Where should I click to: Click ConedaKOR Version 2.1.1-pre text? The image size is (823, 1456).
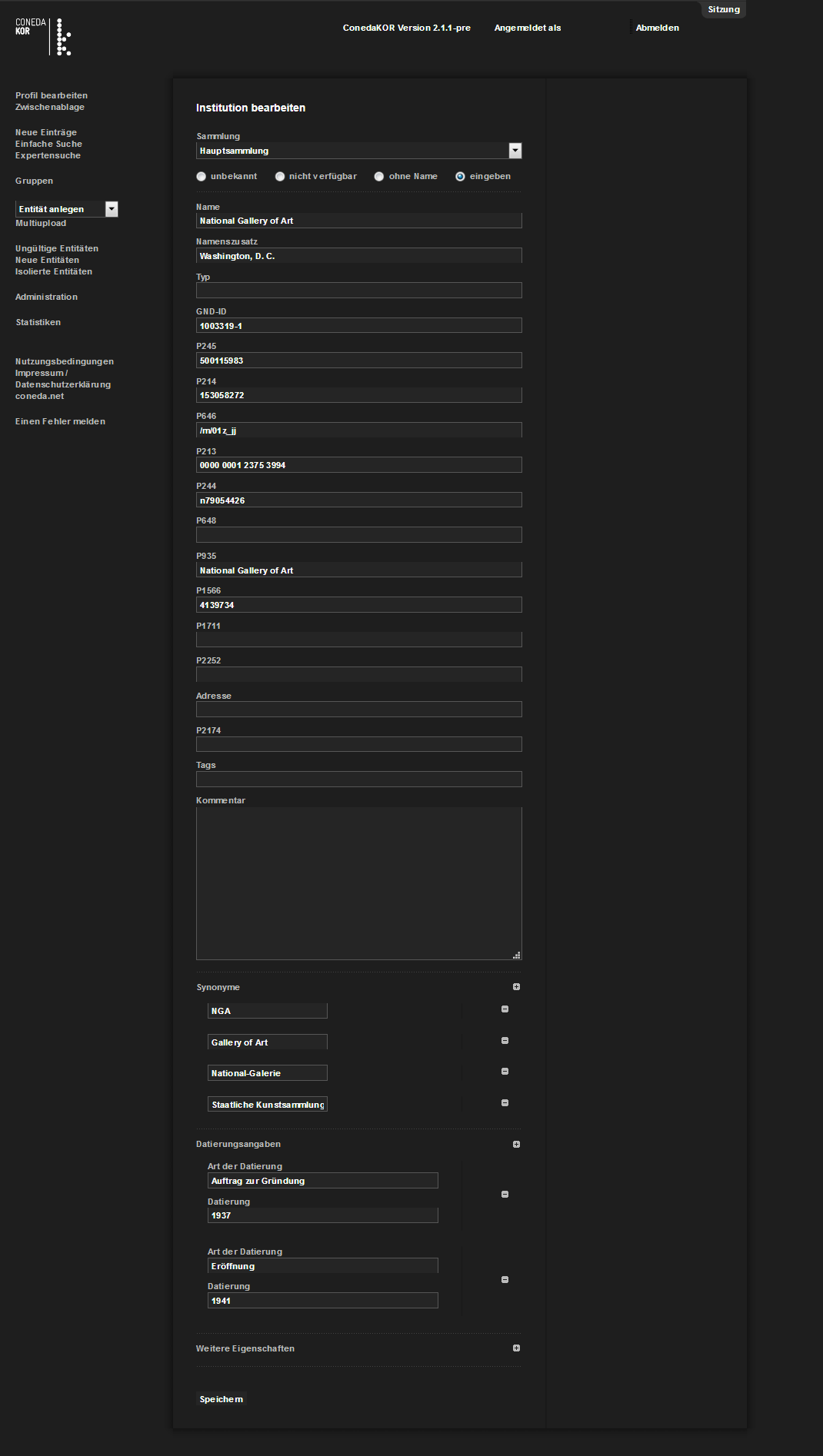pyautogui.click(x=407, y=28)
